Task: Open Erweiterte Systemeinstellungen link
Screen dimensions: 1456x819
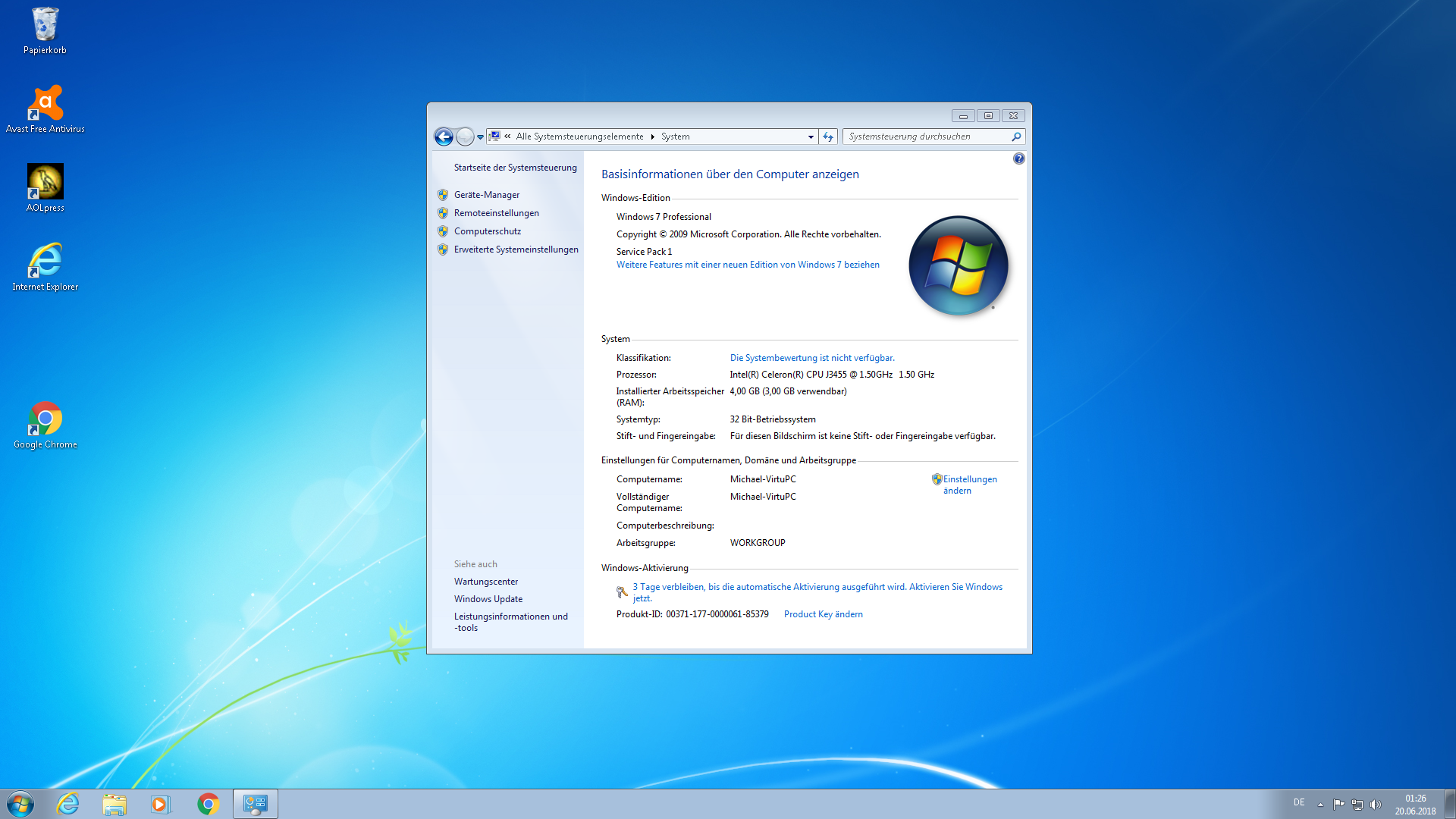Action: click(516, 249)
